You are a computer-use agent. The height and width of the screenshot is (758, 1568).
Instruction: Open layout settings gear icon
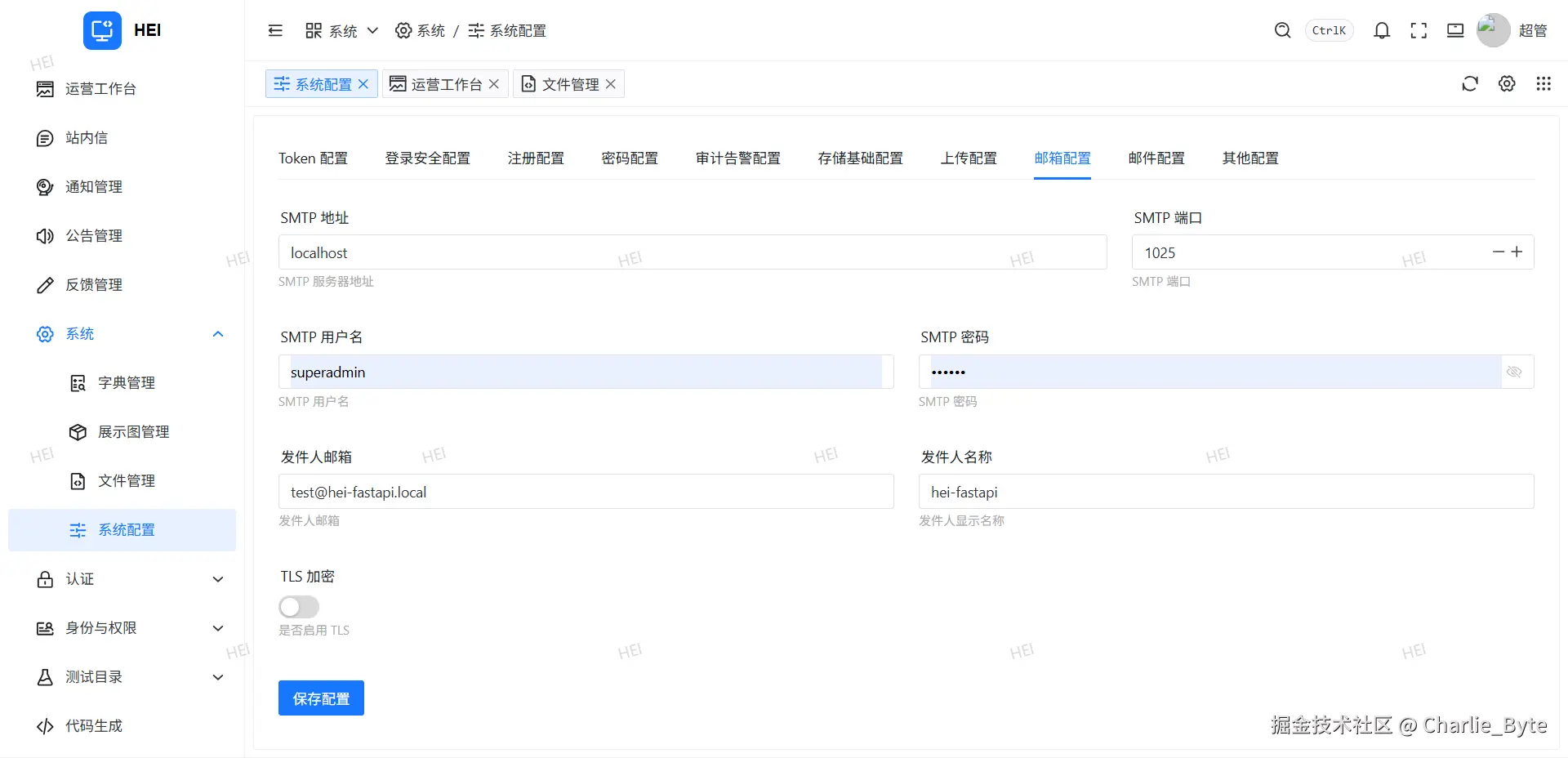tap(1507, 83)
